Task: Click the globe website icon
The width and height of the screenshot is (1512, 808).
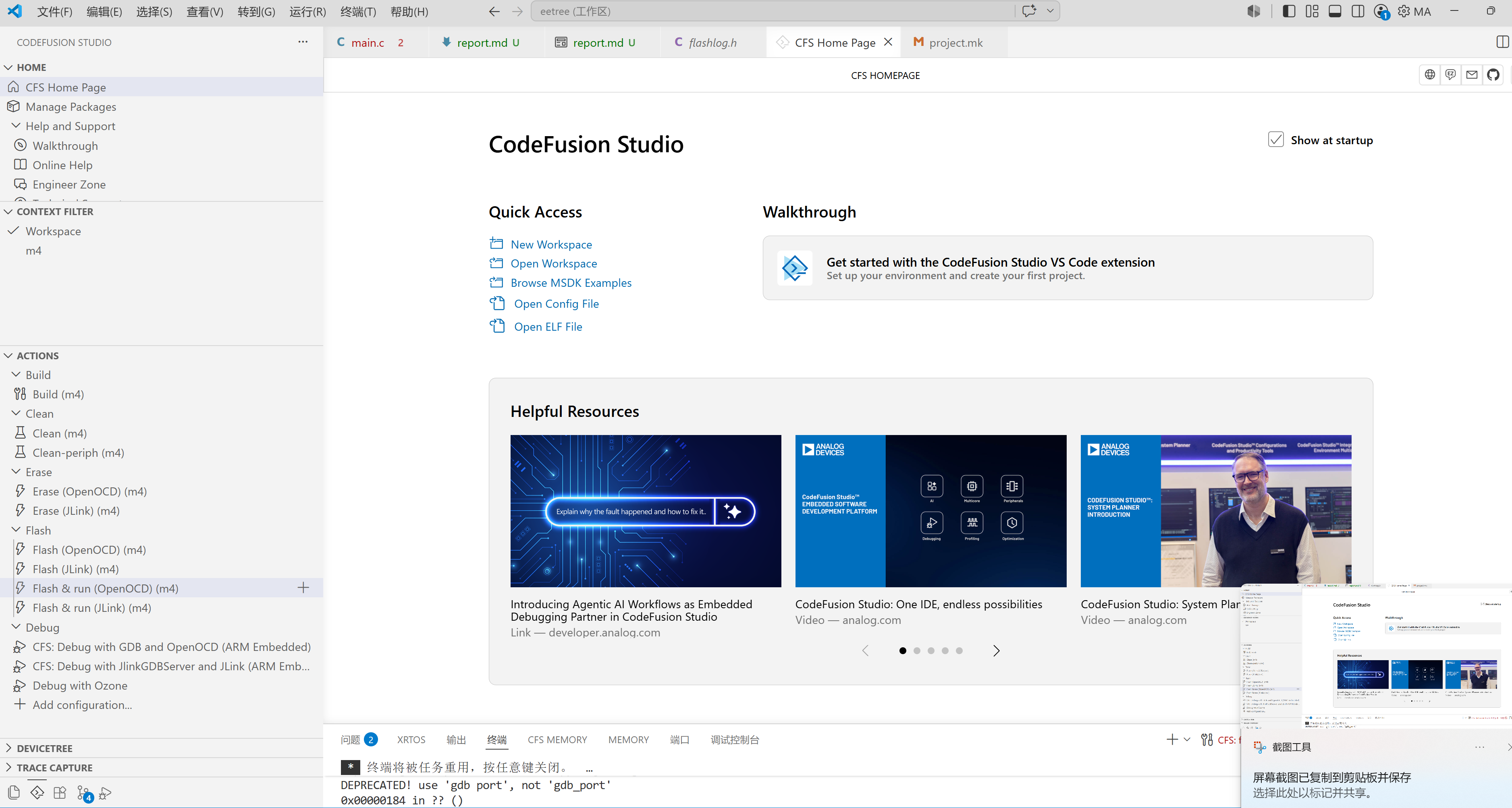Action: pyautogui.click(x=1430, y=75)
